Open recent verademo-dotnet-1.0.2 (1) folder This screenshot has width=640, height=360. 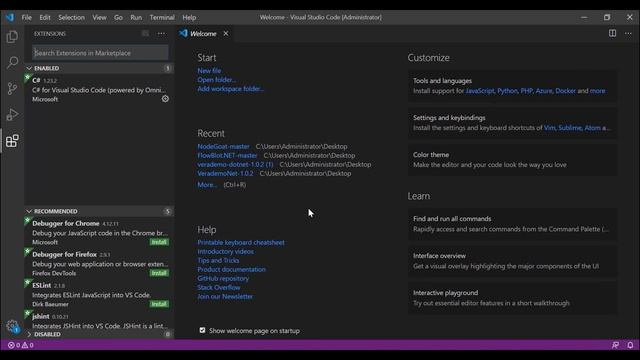click(x=236, y=164)
